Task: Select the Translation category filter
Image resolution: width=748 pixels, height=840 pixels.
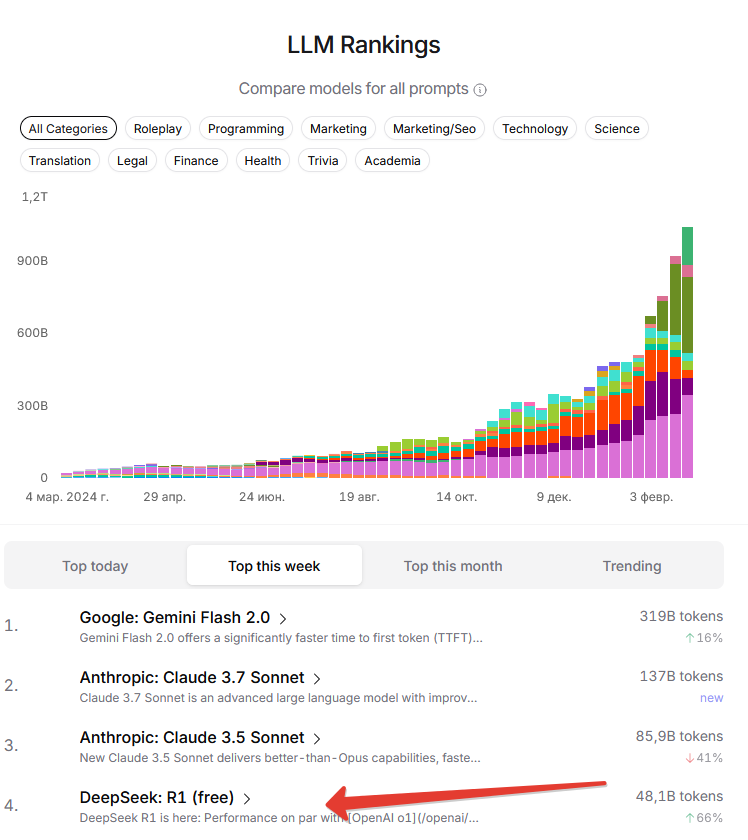Action: click(x=60, y=161)
